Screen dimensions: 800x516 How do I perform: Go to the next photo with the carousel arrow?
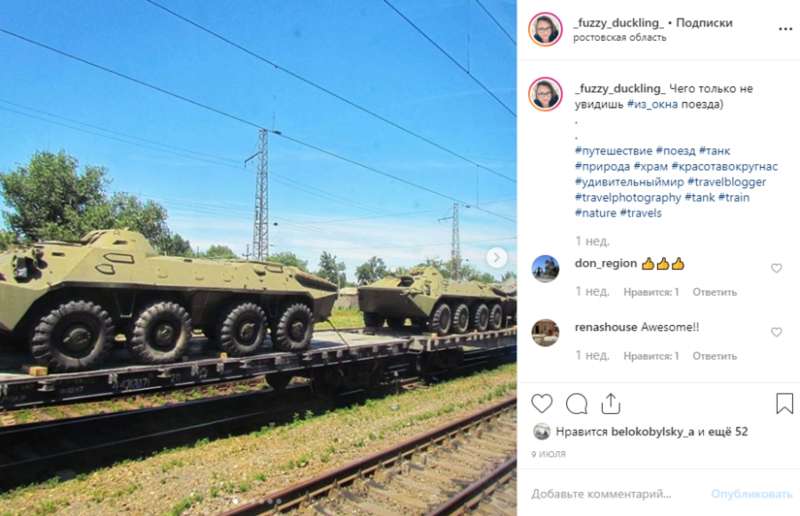(x=496, y=258)
